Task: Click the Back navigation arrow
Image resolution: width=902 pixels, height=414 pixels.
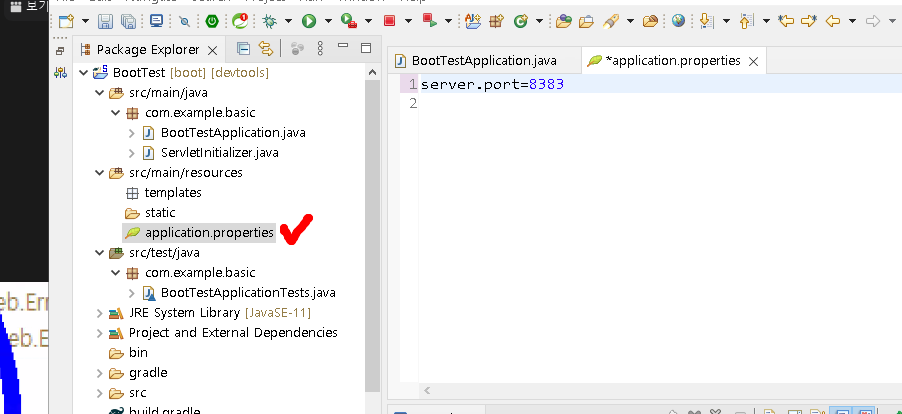Action: [832, 21]
